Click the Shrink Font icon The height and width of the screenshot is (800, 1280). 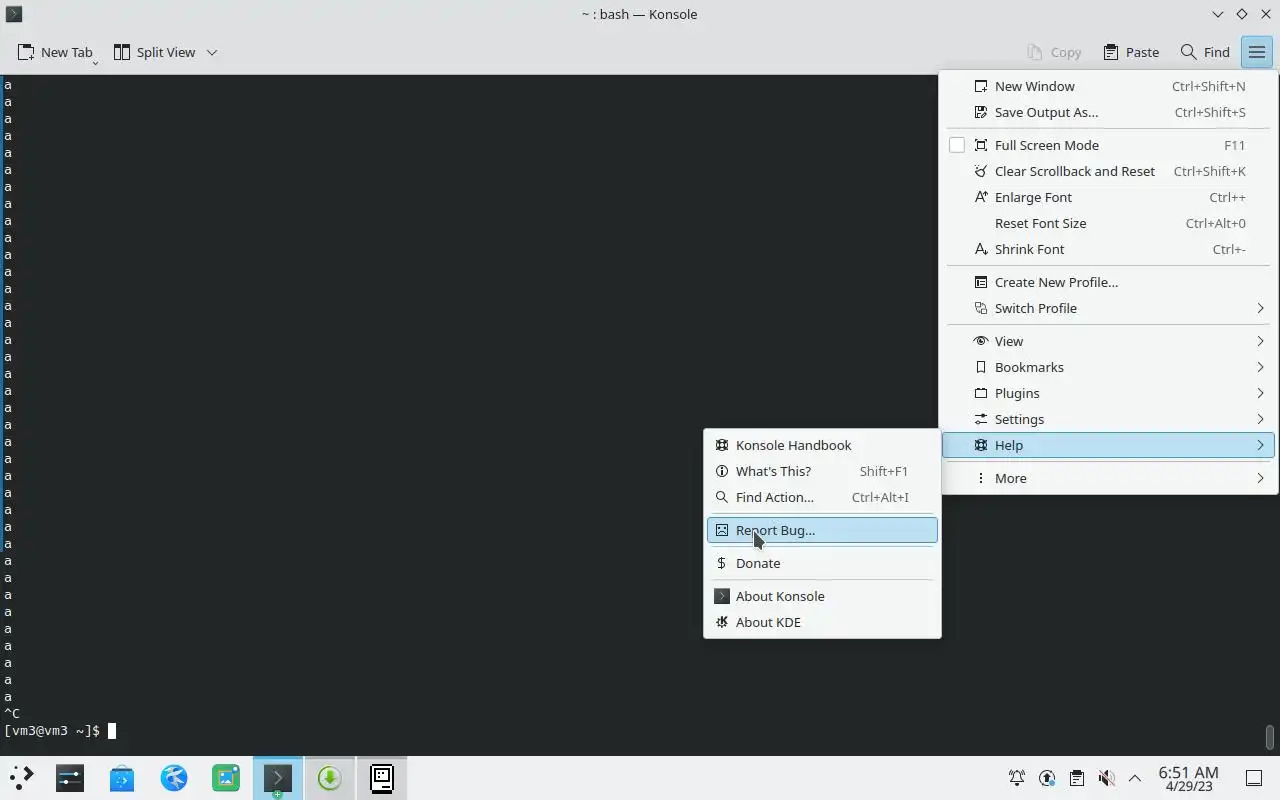981,249
